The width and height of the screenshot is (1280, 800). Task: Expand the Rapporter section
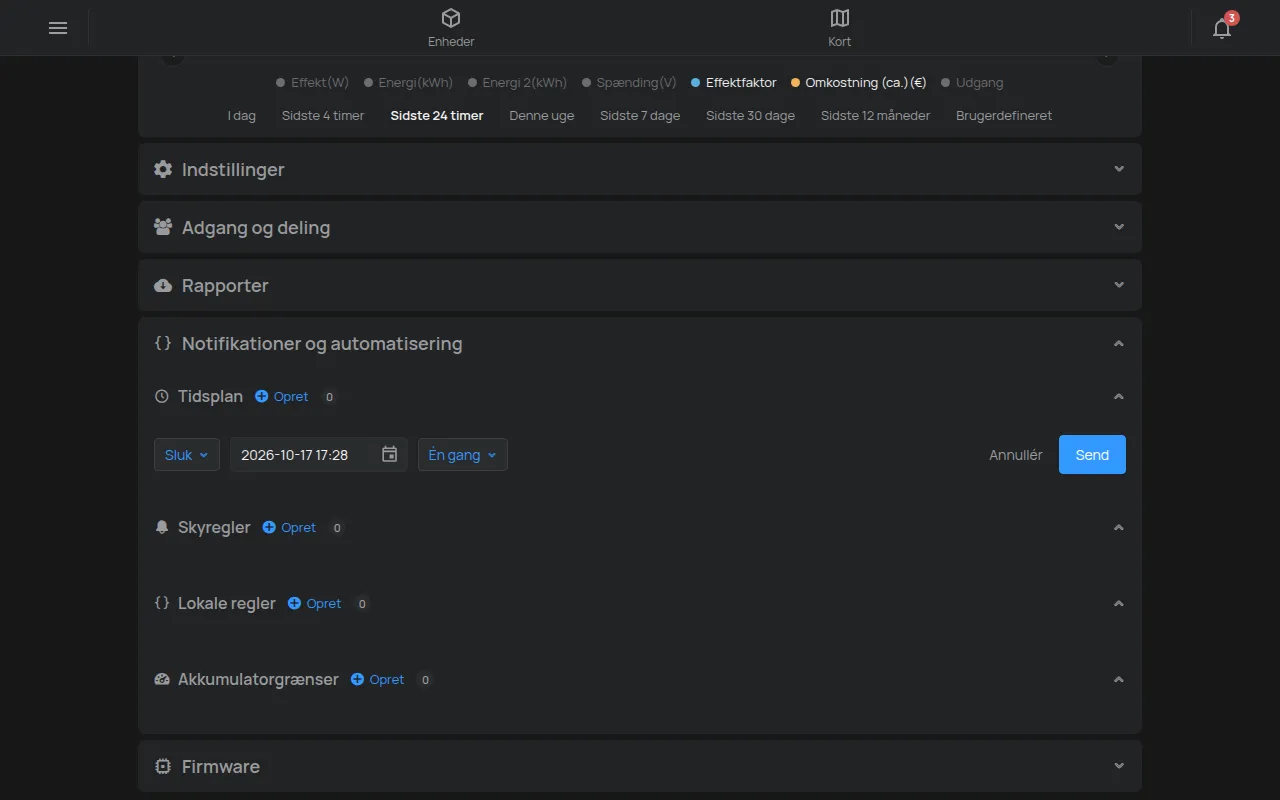(x=640, y=286)
